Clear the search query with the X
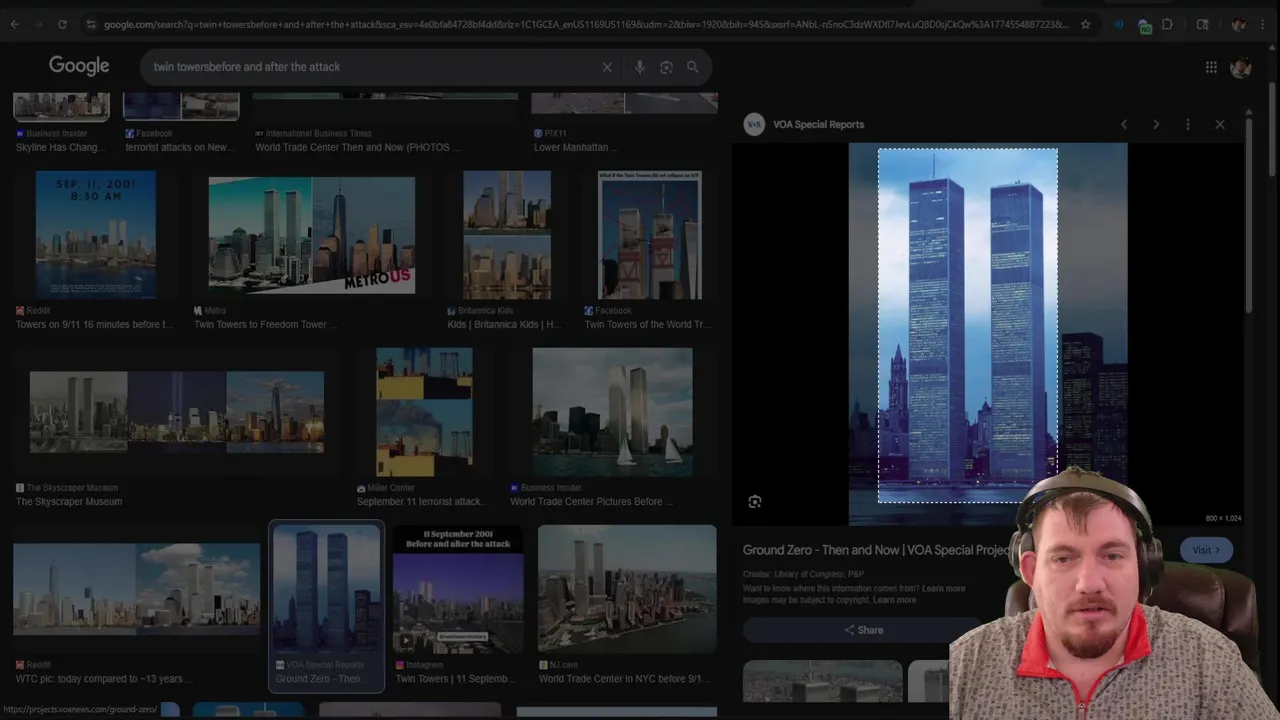 607,67
